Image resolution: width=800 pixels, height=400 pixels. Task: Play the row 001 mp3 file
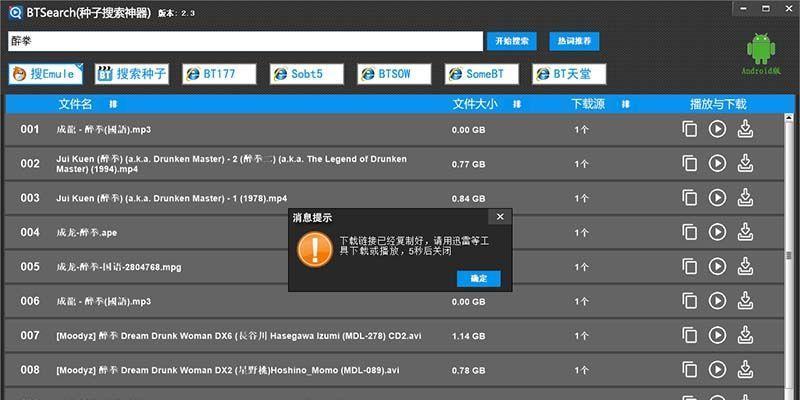click(717, 129)
